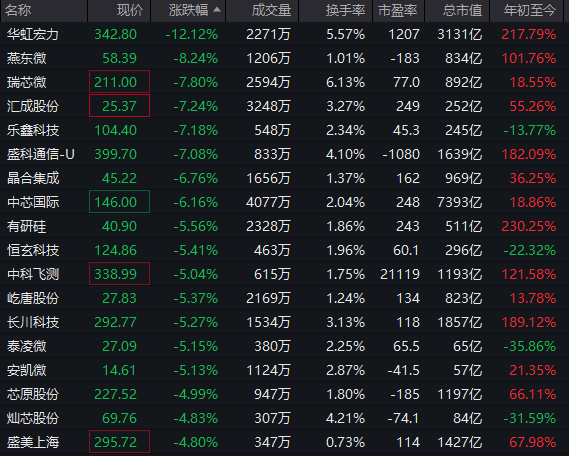
Task: Click the 换手率 column header
Action: point(345,11)
